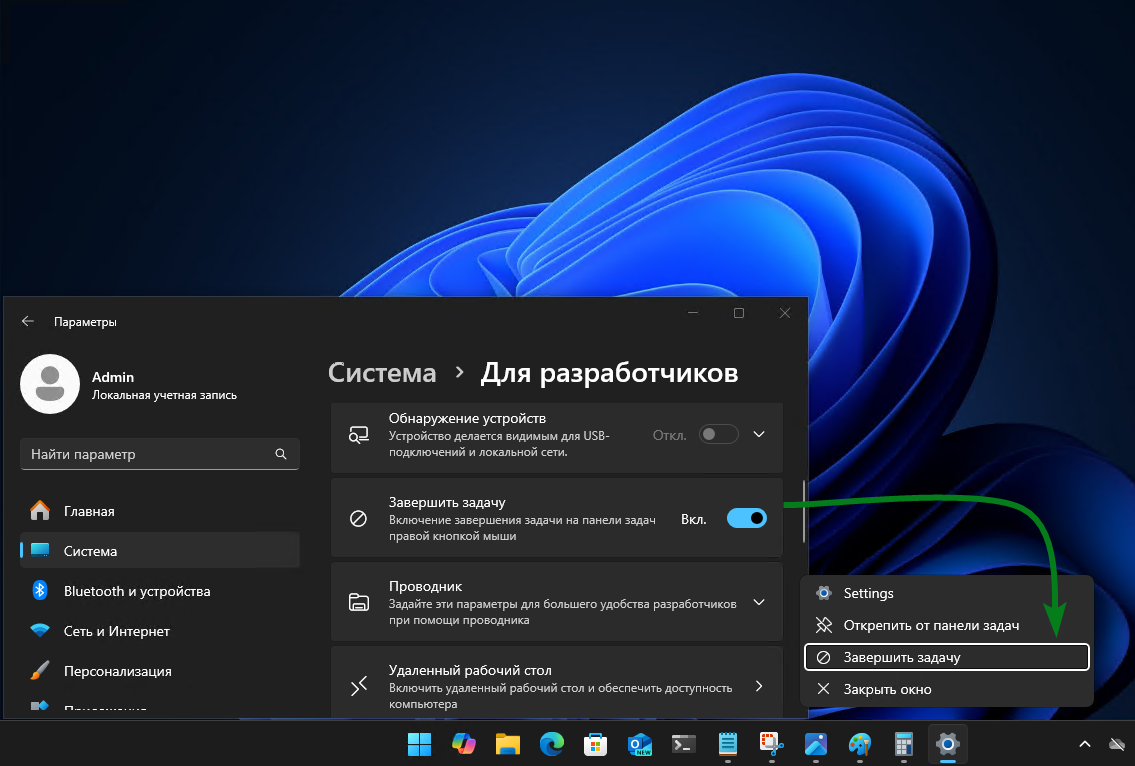
Task: Click the back arrow in Settings window
Action: (28, 322)
